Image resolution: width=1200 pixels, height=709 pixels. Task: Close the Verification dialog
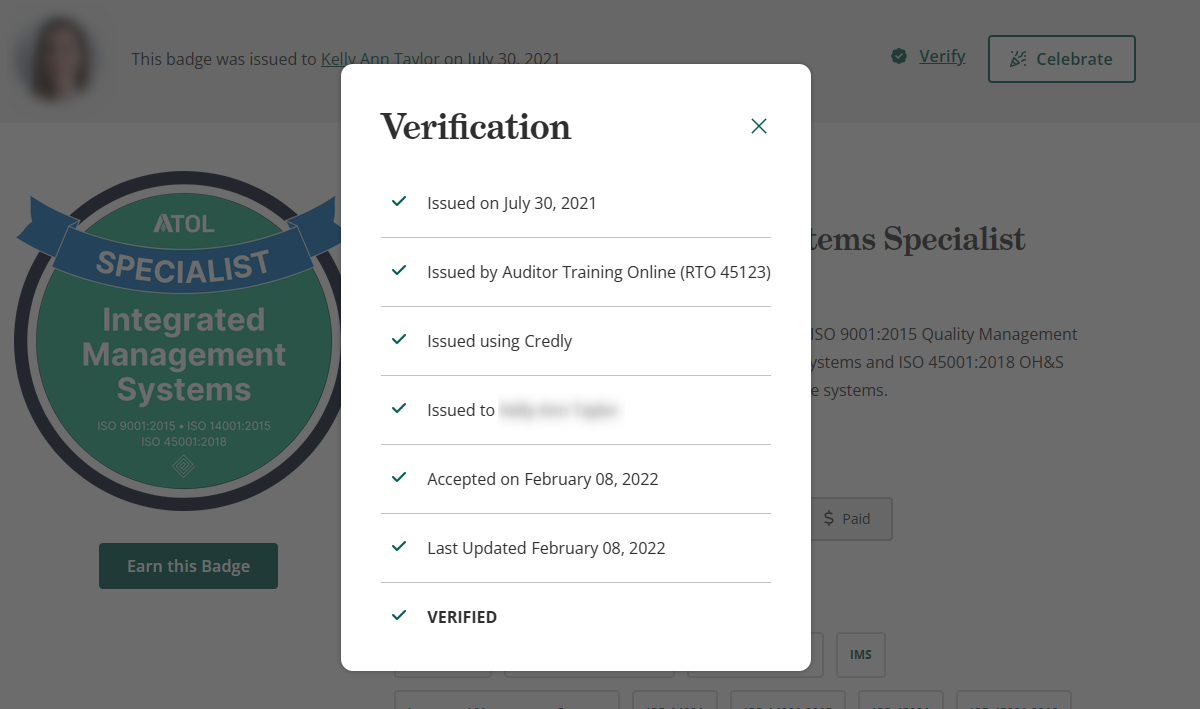758,126
